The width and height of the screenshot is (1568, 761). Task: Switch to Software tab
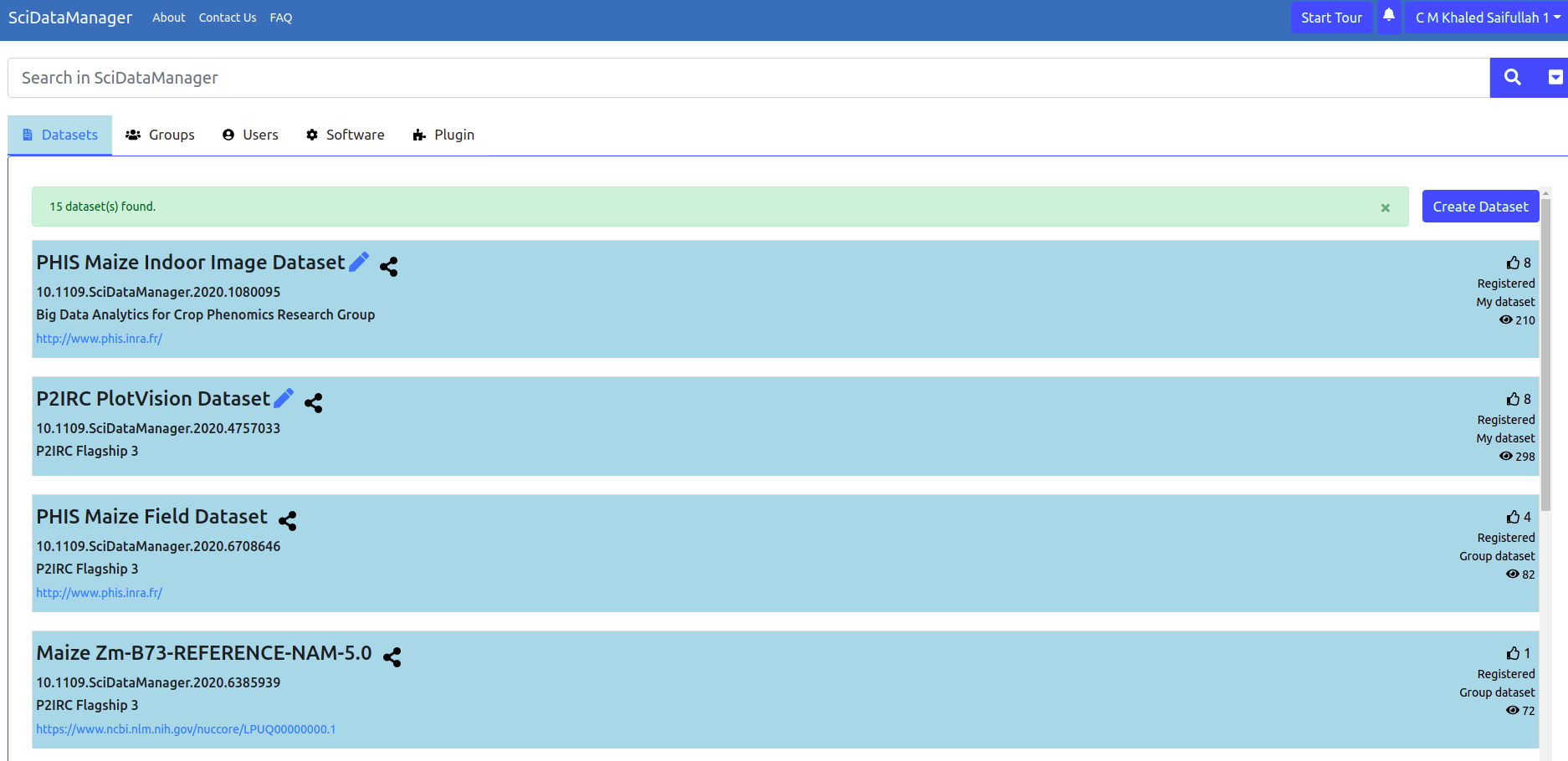click(345, 135)
